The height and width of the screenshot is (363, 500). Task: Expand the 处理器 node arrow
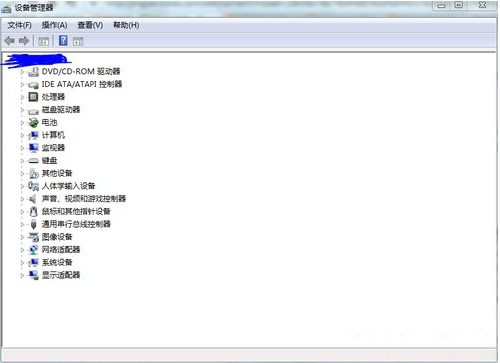coord(22,97)
